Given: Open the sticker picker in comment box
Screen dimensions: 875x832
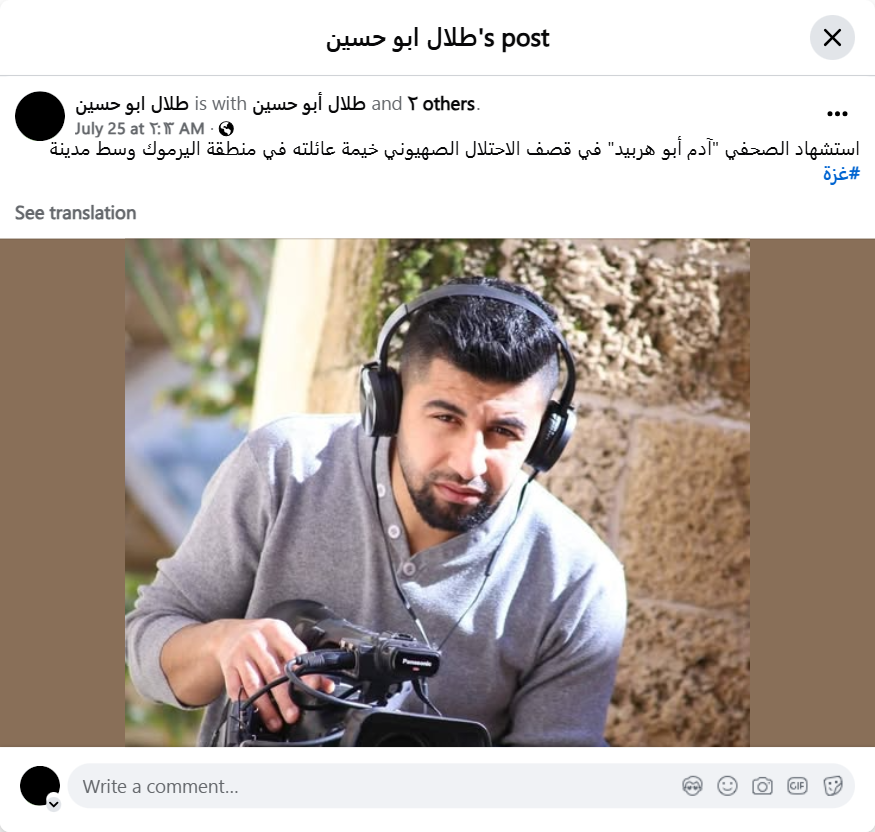Looking at the screenshot, I should point(832,786).
